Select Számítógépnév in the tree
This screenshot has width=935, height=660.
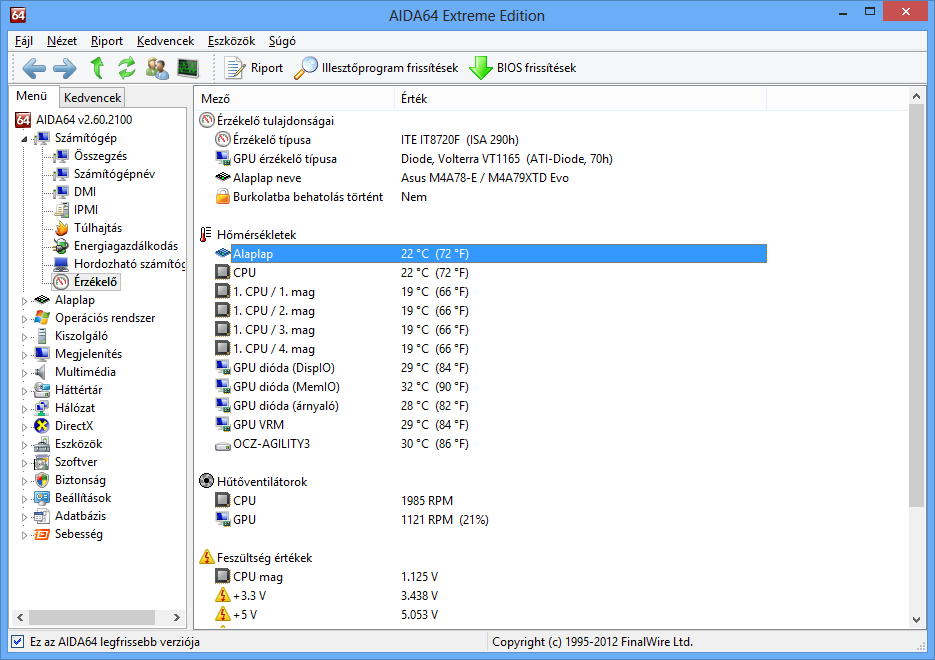pyautogui.click(x=114, y=174)
